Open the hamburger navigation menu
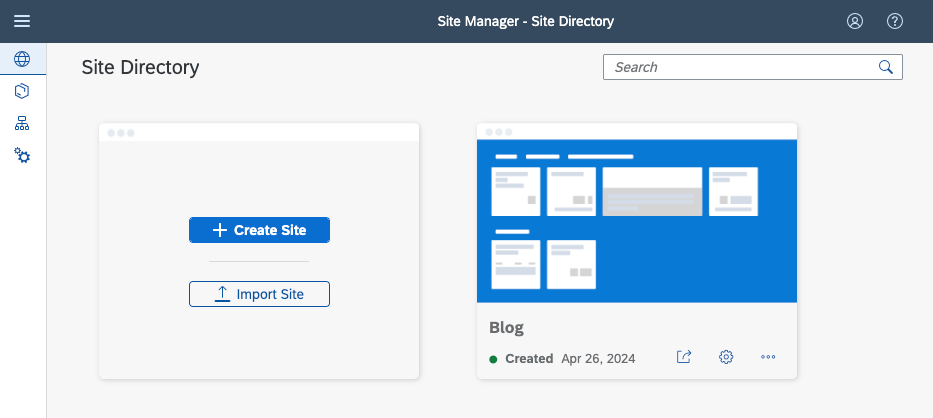 click(22, 21)
